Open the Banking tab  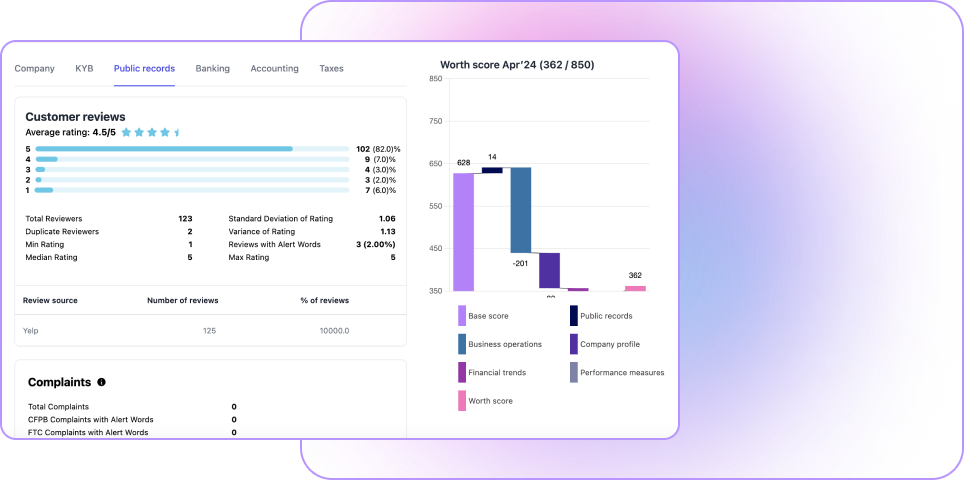[x=213, y=69]
